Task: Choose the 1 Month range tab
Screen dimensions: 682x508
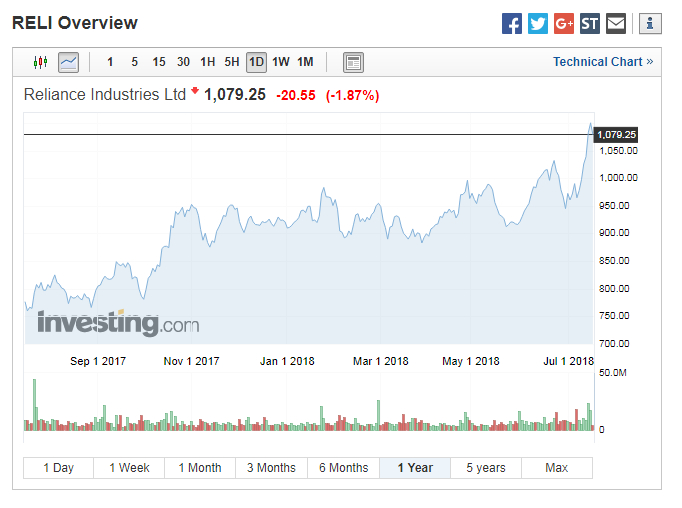Action: 200,468
